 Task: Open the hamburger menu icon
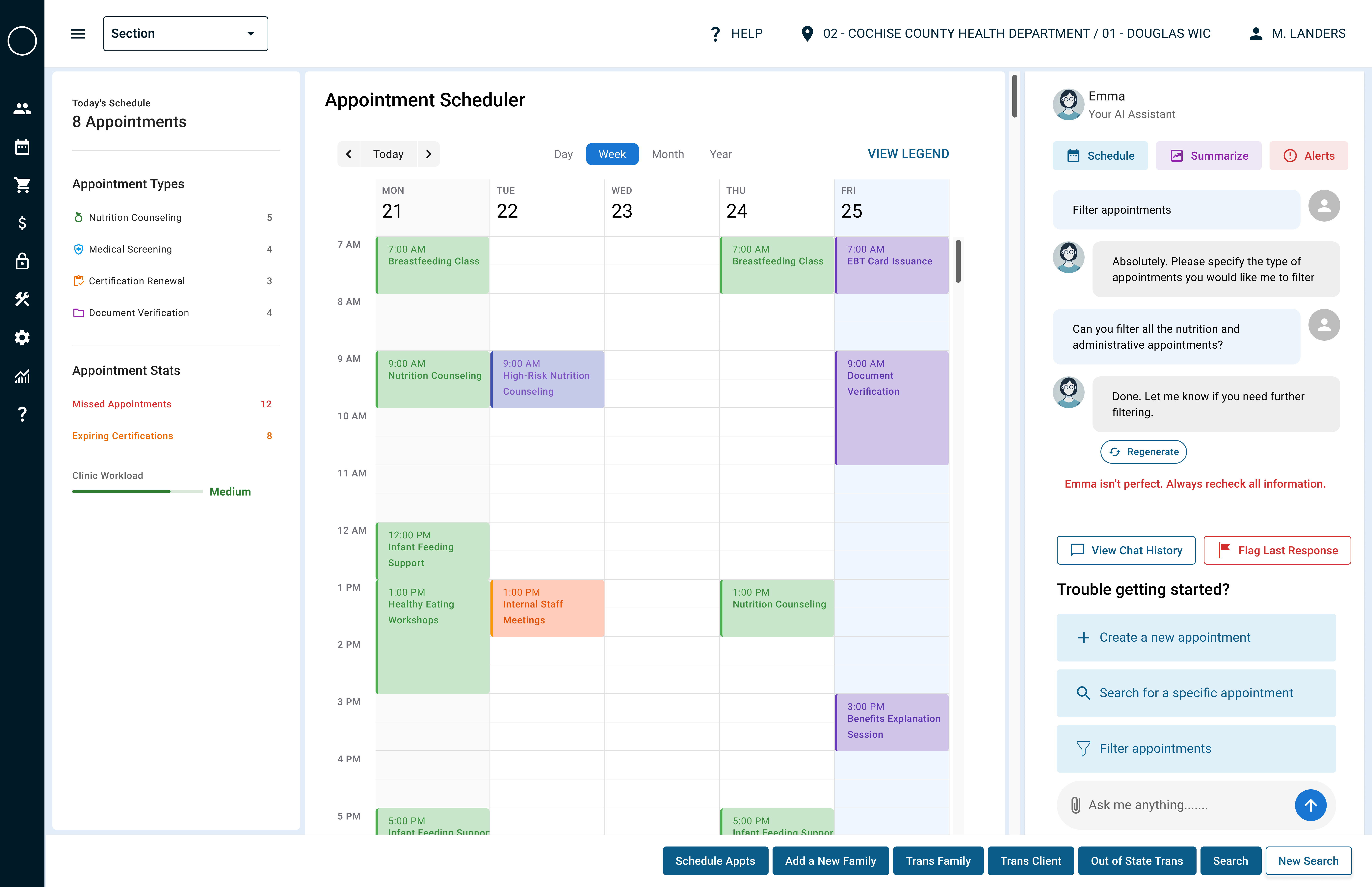pyautogui.click(x=78, y=33)
